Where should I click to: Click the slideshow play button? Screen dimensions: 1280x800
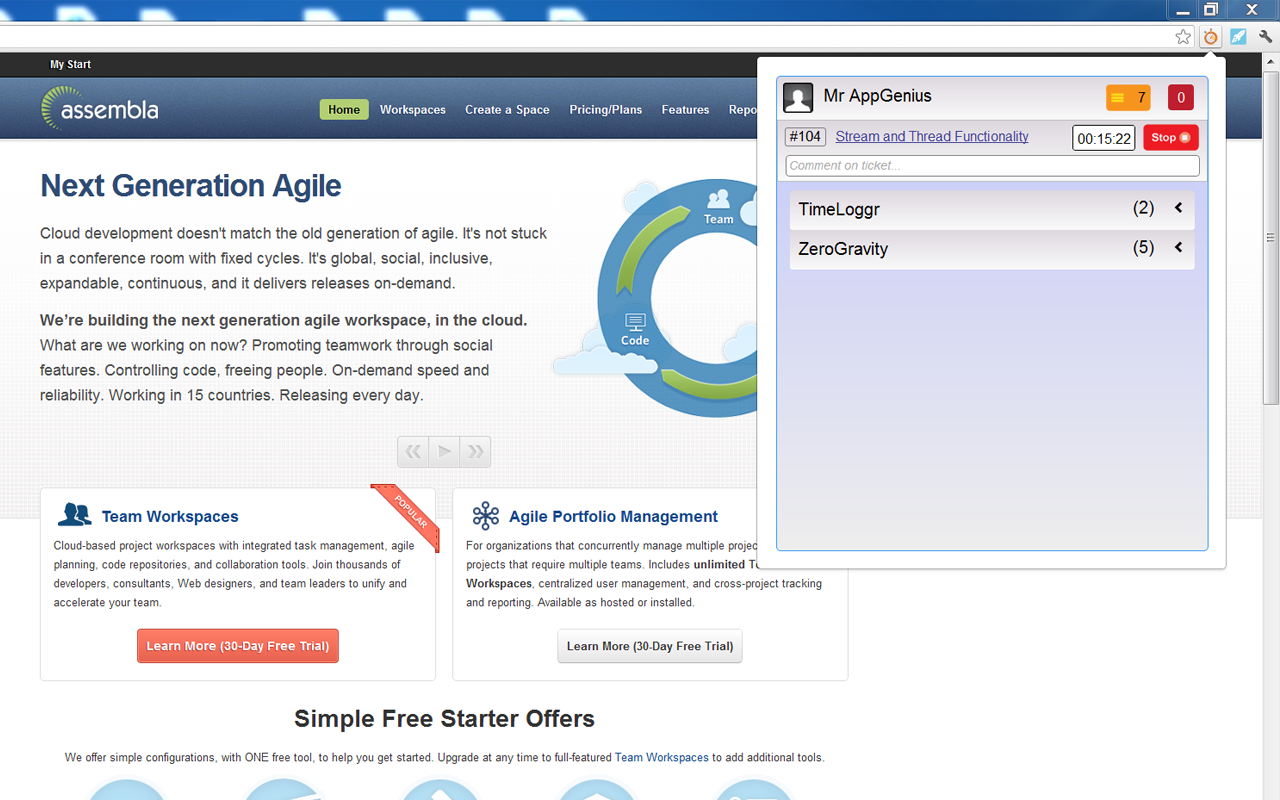[x=444, y=452]
